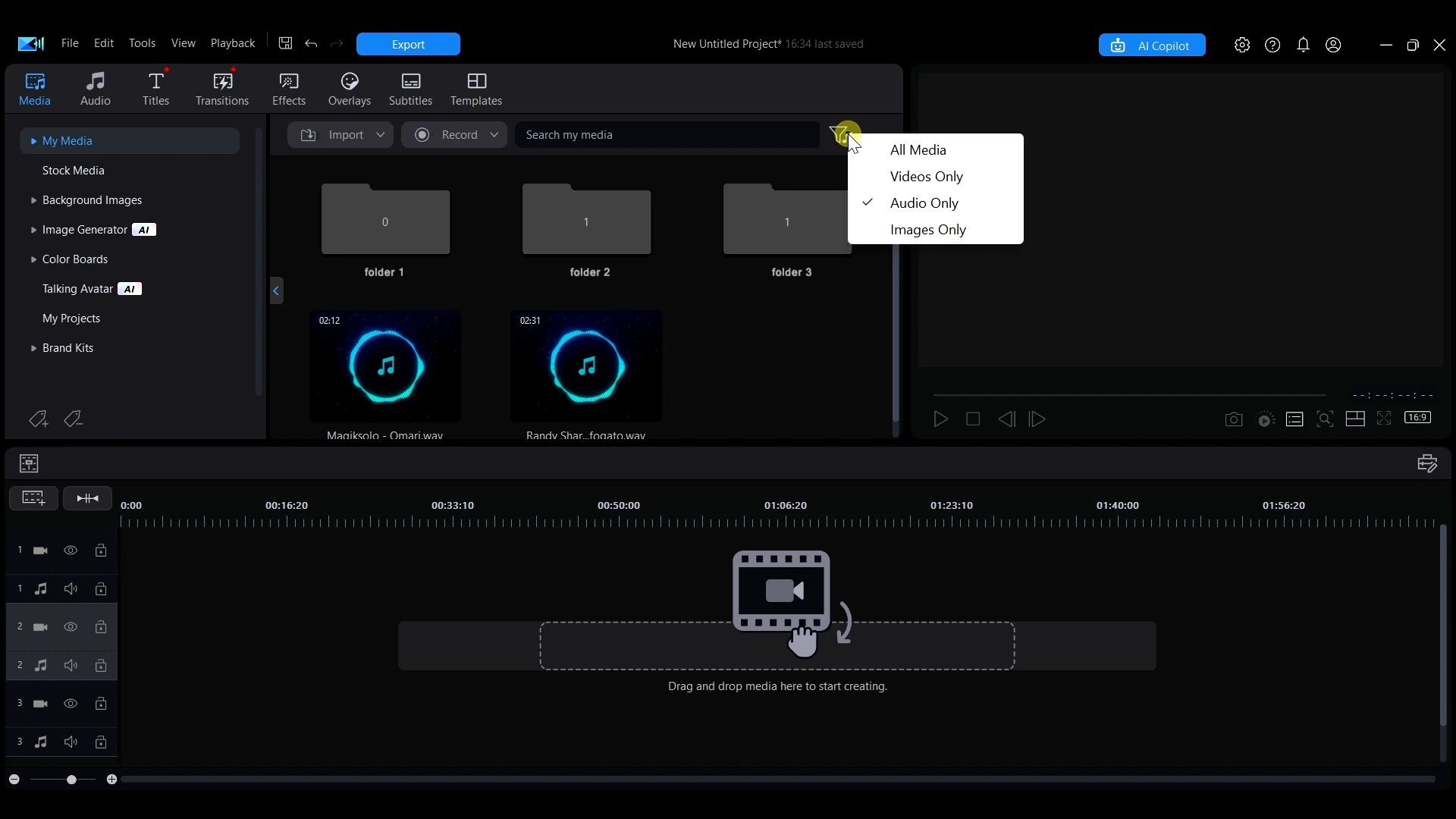This screenshot has height=819, width=1456.
Task: Open the Tools menu
Action: [x=142, y=43]
